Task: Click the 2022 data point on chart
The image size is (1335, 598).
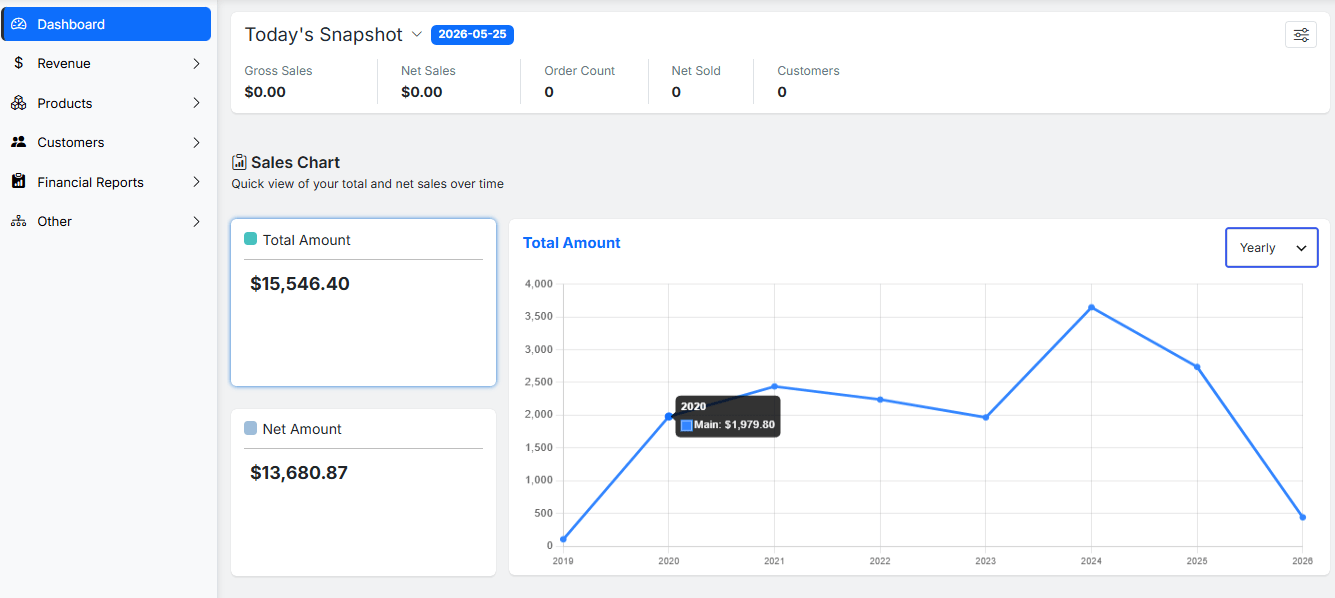Action: [x=880, y=399]
